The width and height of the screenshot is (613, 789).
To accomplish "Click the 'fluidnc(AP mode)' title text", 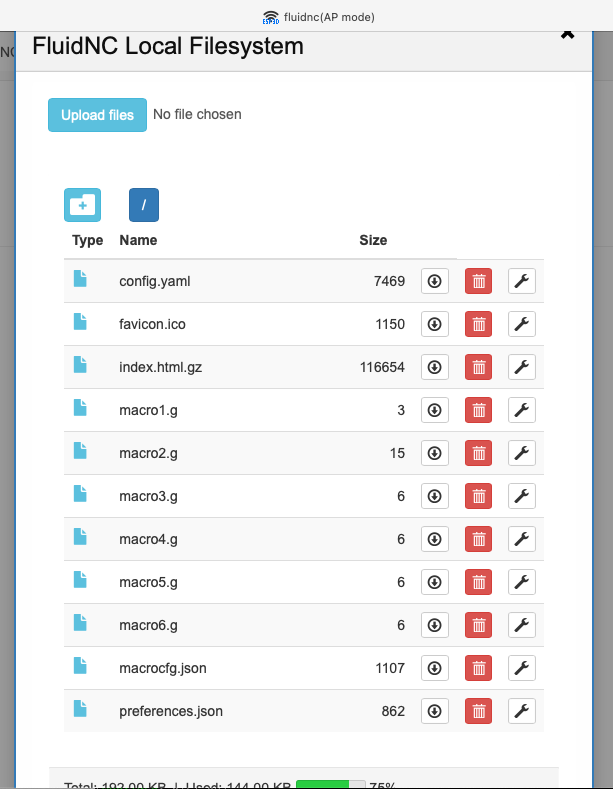I will pos(329,17).
